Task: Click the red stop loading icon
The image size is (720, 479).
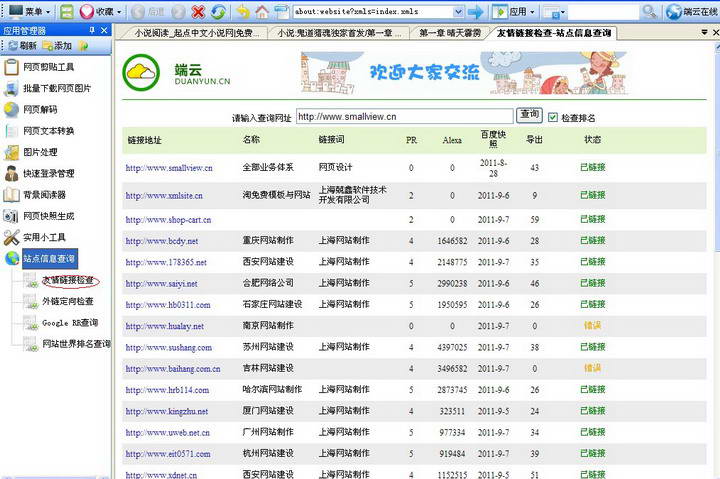Action: [198, 12]
